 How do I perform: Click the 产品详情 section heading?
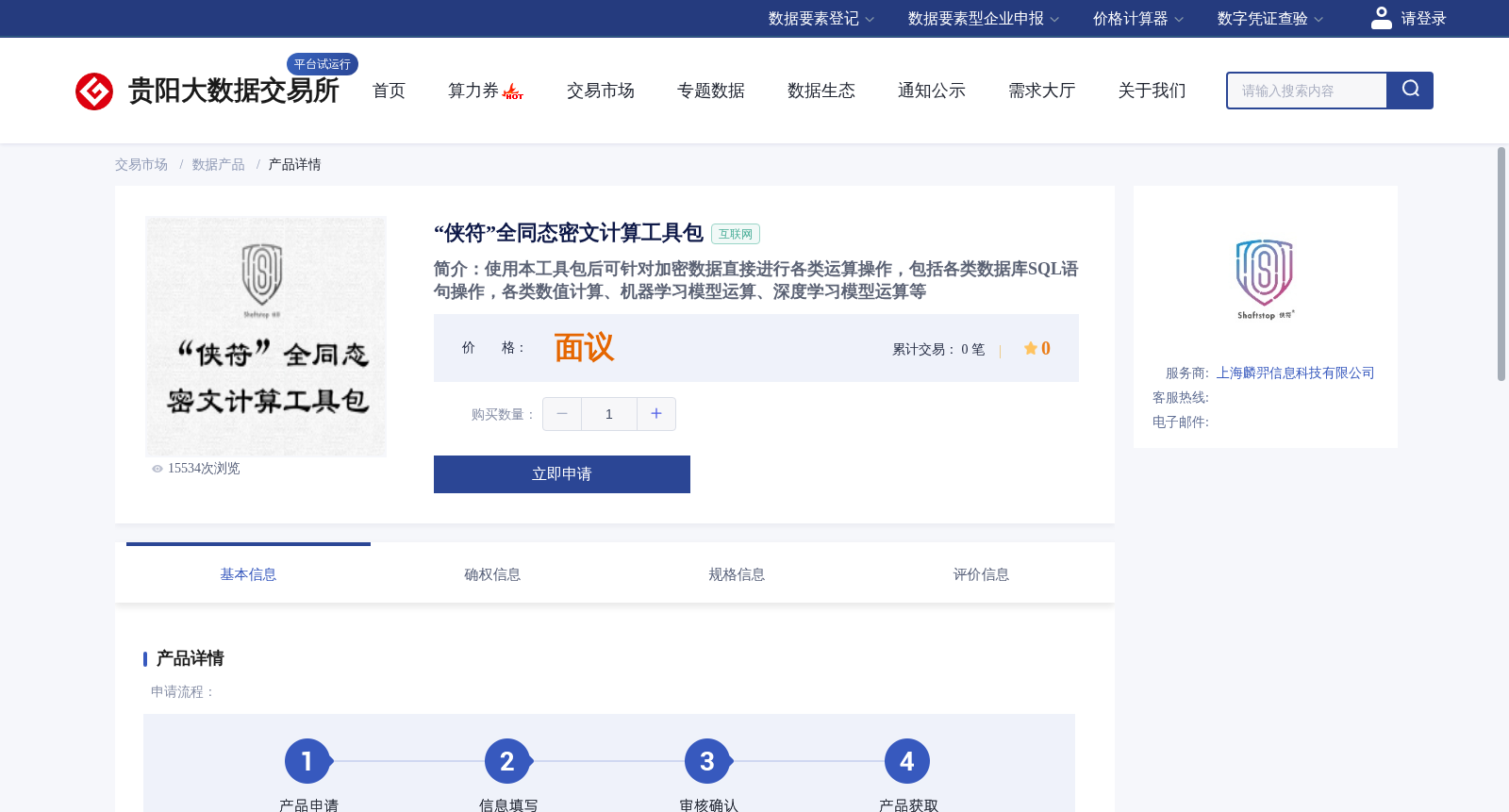[x=191, y=658]
